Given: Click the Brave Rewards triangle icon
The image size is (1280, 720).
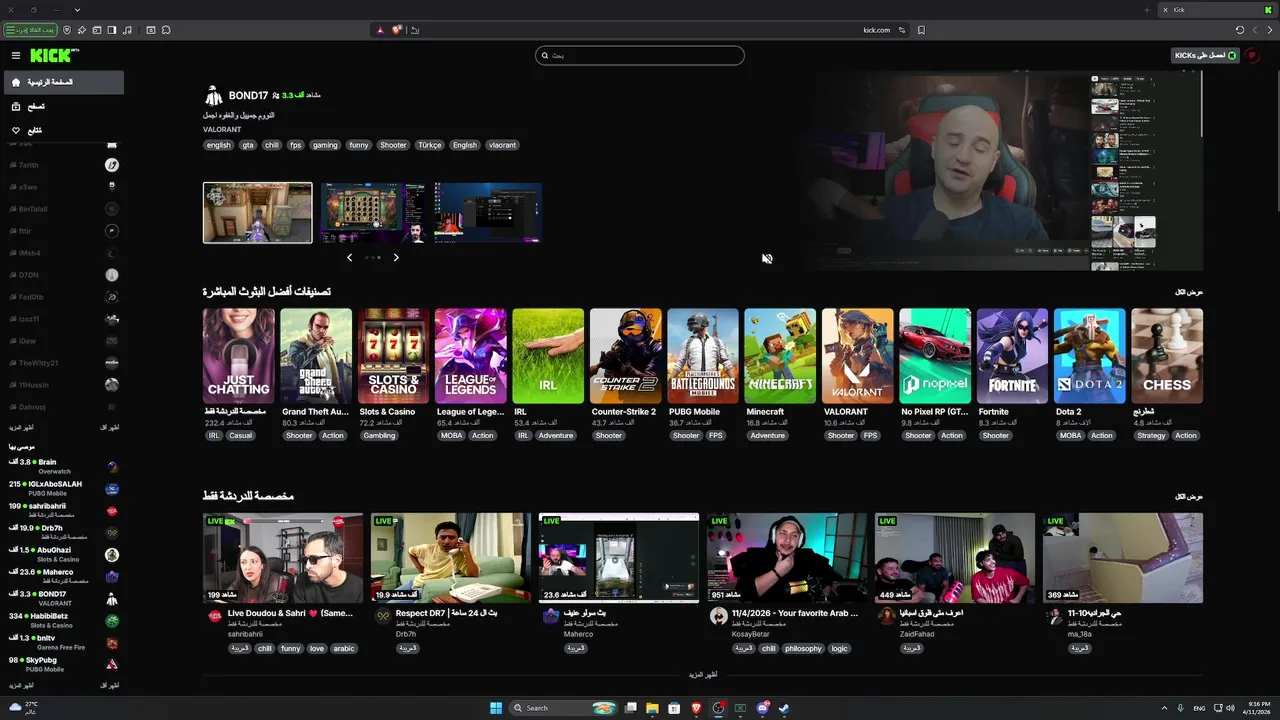Looking at the screenshot, I should pos(380,30).
